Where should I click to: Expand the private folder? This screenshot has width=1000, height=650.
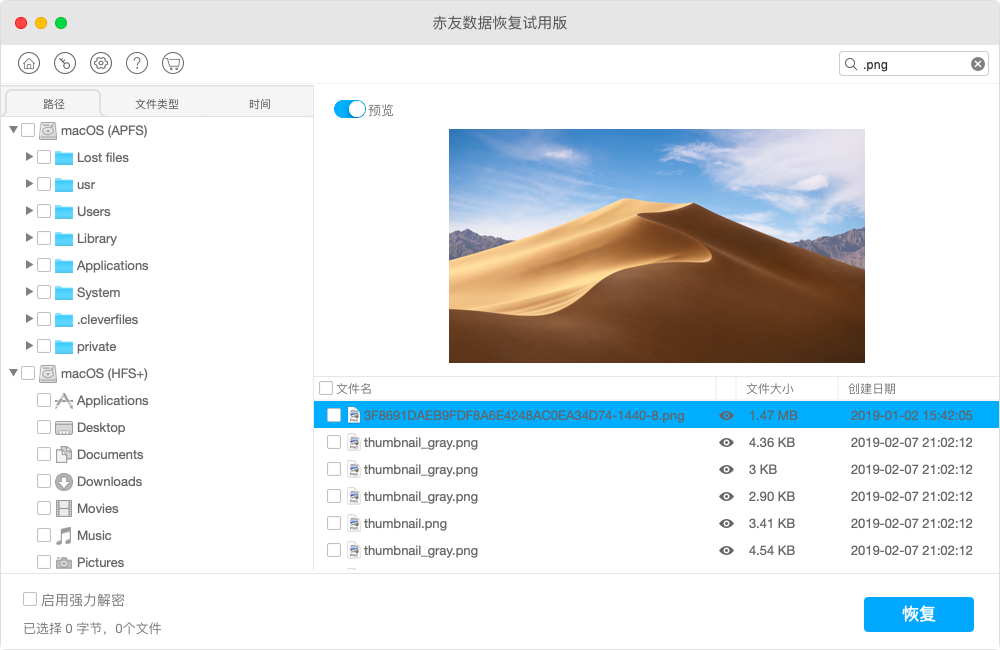[29, 346]
